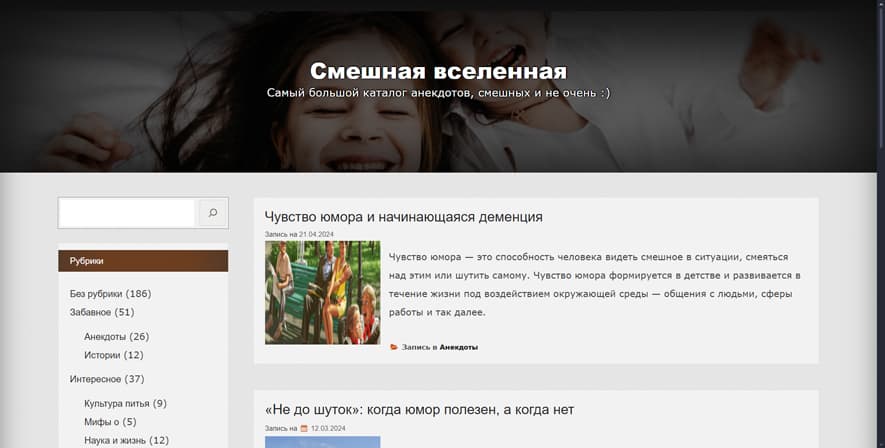
Task: Open the Наука и жизнь subcategory
Action: pos(115,440)
